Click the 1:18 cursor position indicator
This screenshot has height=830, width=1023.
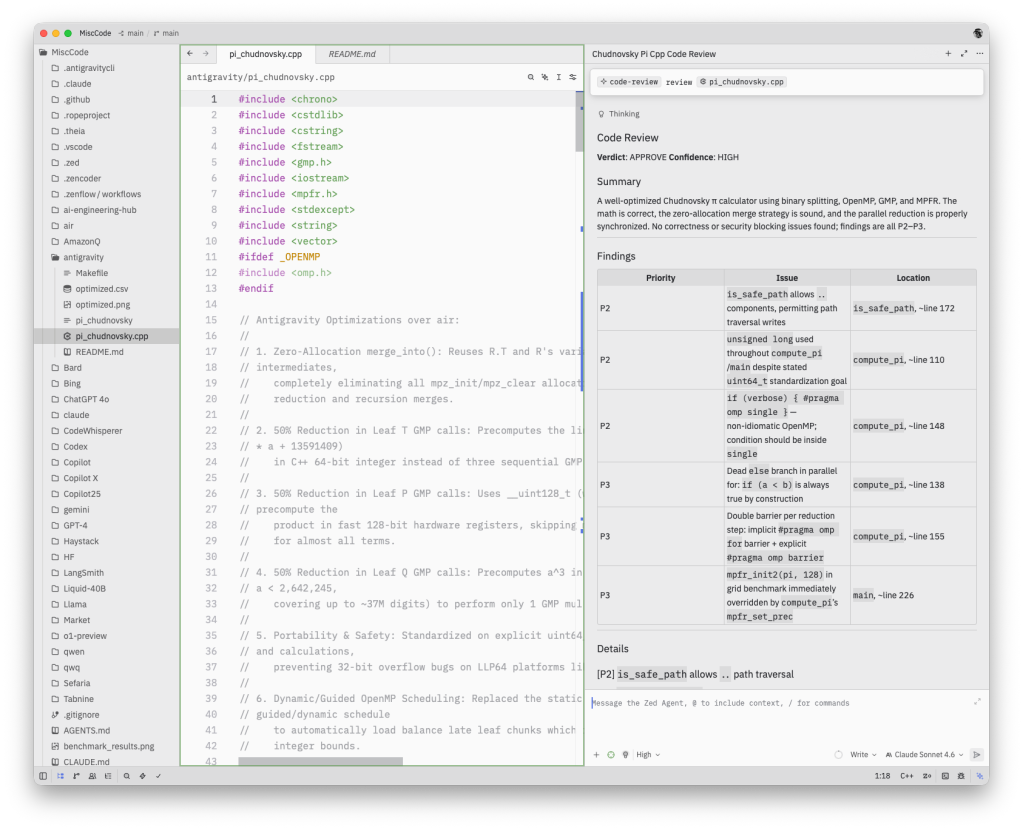(882, 776)
